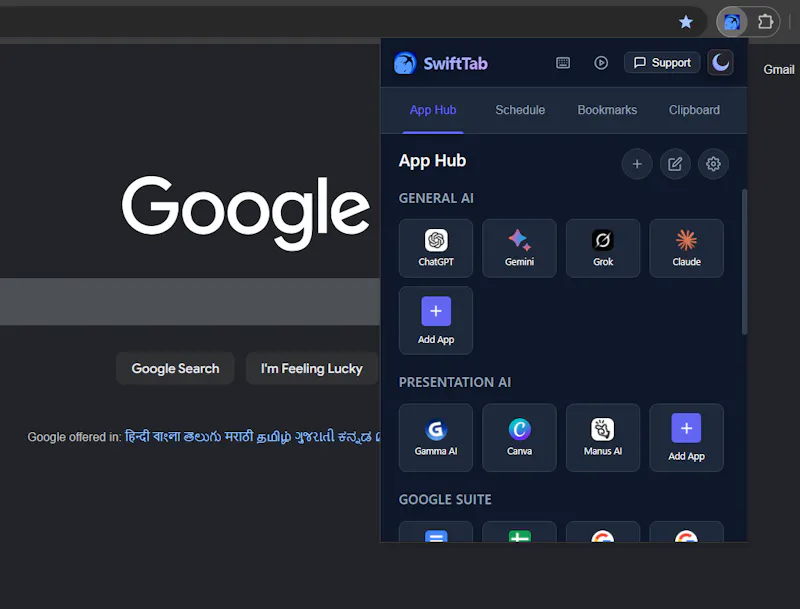The height and width of the screenshot is (609, 800).
Task: Launch the Canva app tile
Action: (x=519, y=438)
